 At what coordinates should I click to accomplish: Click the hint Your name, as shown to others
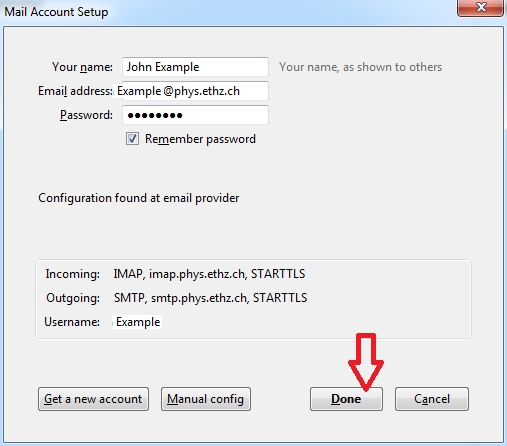[x=360, y=67]
